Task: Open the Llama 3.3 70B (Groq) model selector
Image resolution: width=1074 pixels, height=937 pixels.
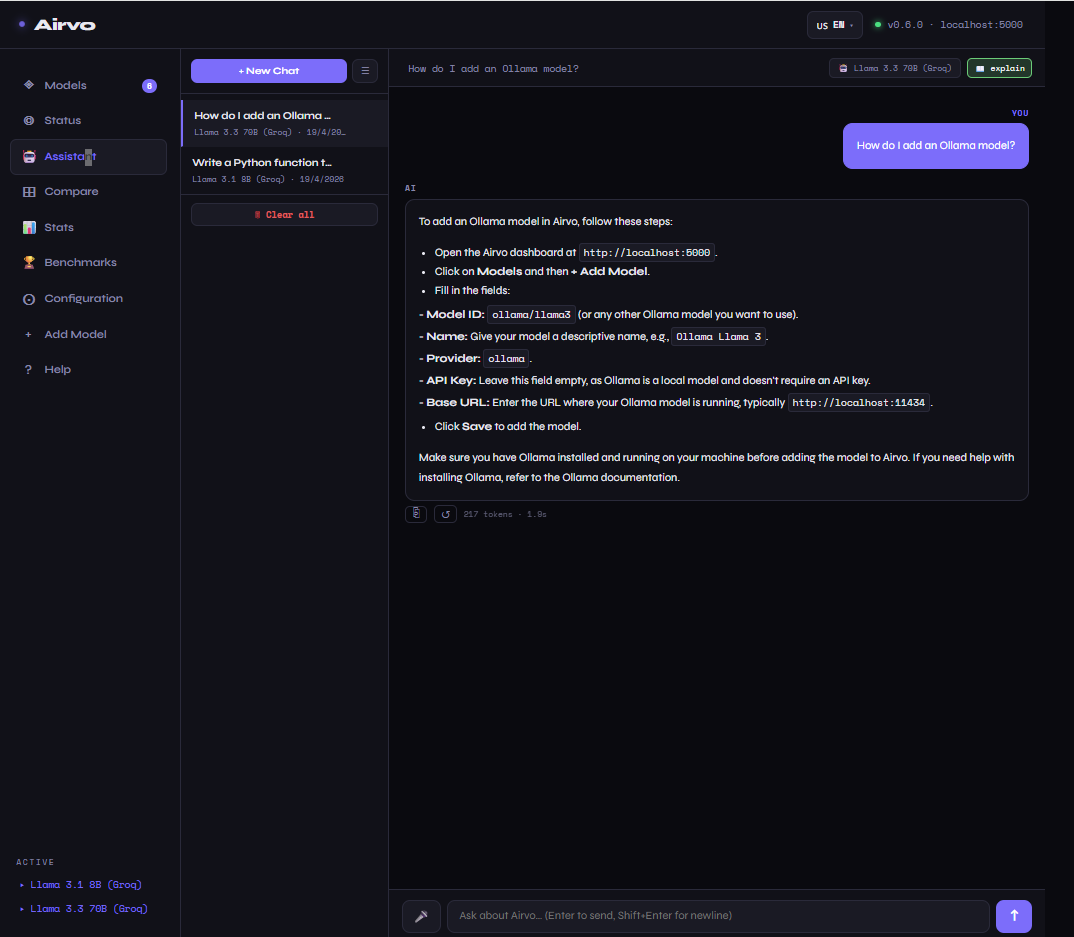Action: tap(895, 68)
